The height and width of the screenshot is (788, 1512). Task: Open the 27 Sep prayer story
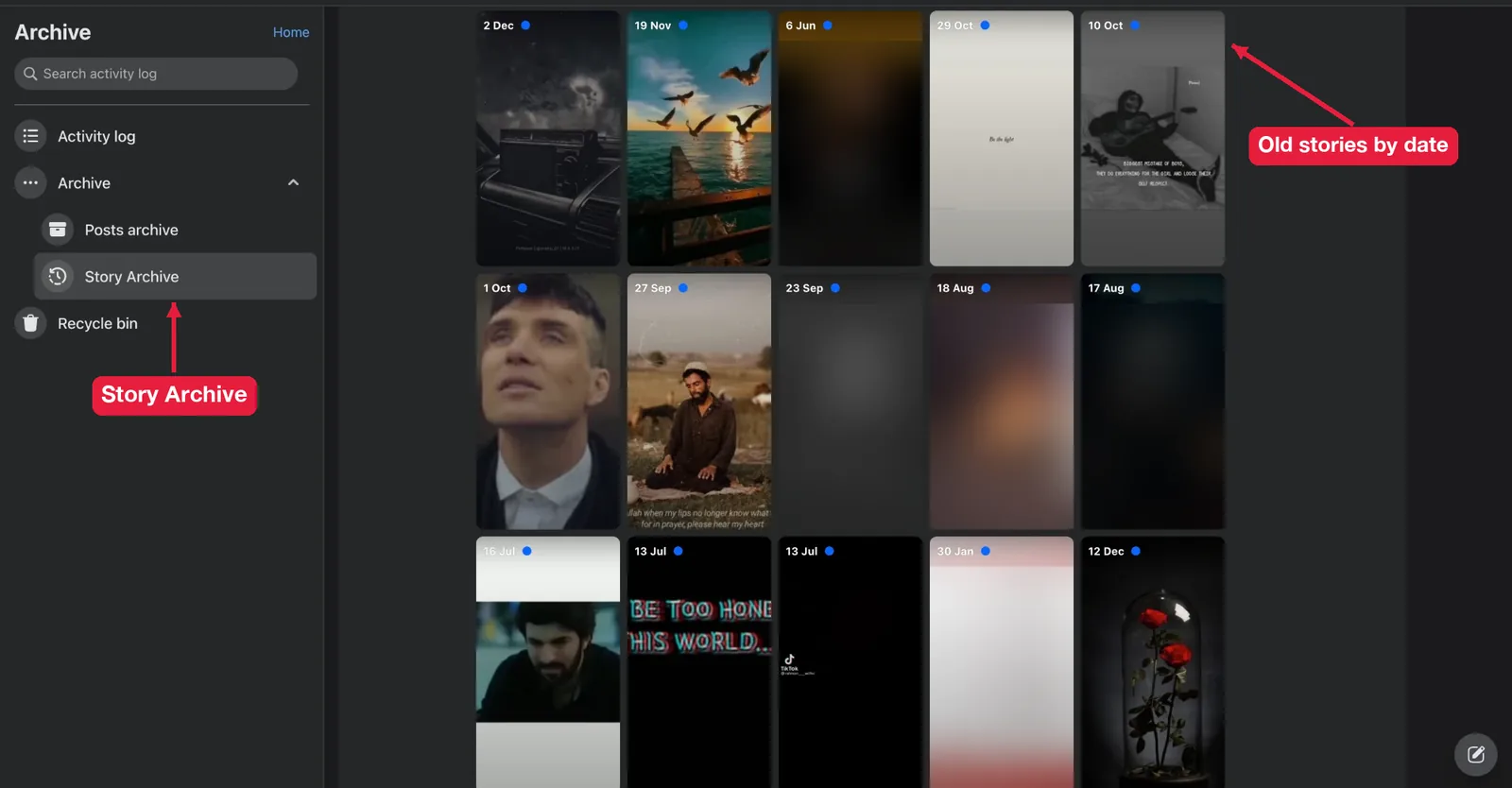click(699, 402)
